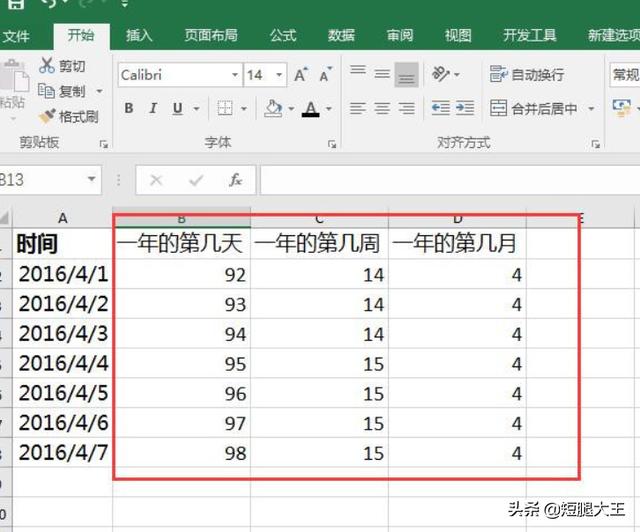640x532 pixels.
Task: Click the Format Painter (格式刷) brush
Action: click(47, 117)
